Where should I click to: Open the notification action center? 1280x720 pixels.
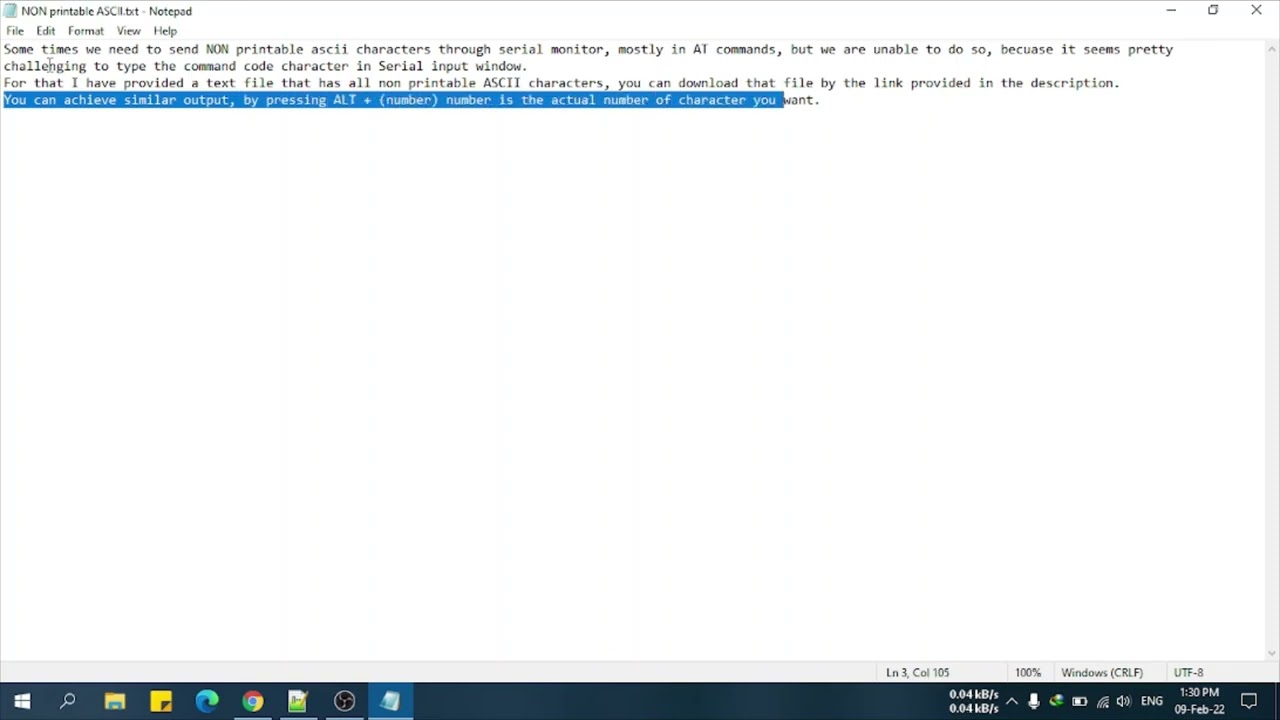tap(1249, 701)
